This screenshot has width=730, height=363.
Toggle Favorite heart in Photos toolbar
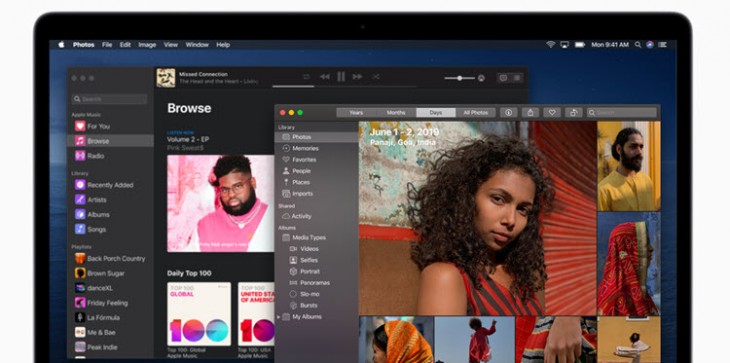552,113
